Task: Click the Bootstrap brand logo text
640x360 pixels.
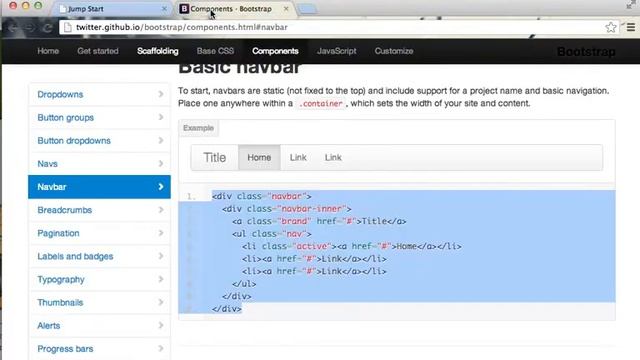Action: (x=586, y=52)
